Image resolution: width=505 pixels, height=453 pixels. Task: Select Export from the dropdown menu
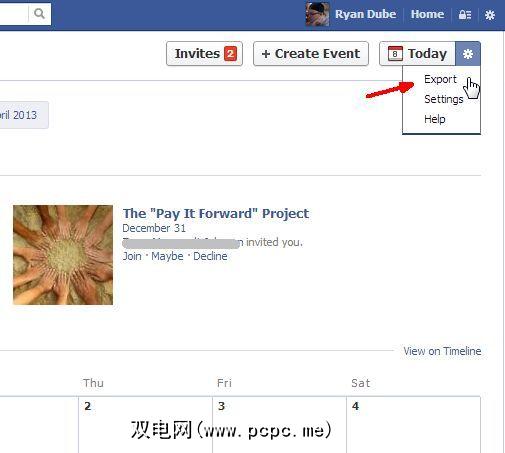440,79
